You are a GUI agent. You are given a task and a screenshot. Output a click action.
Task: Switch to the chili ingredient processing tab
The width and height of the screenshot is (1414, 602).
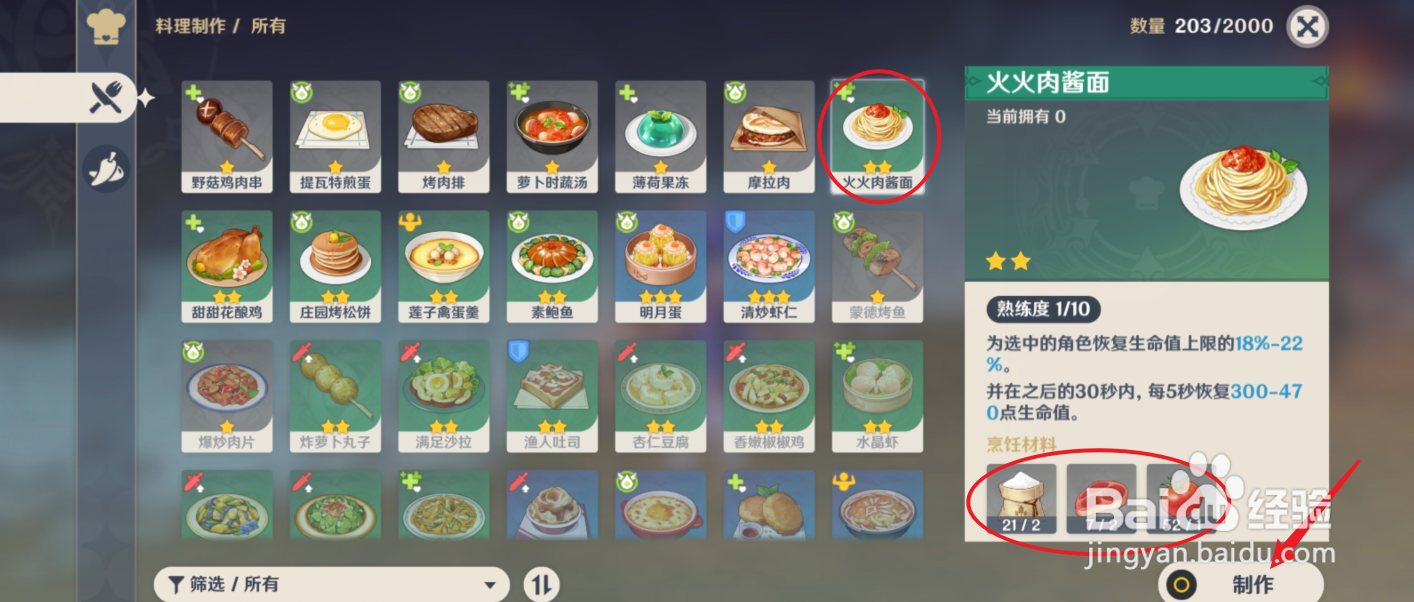(105, 169)
